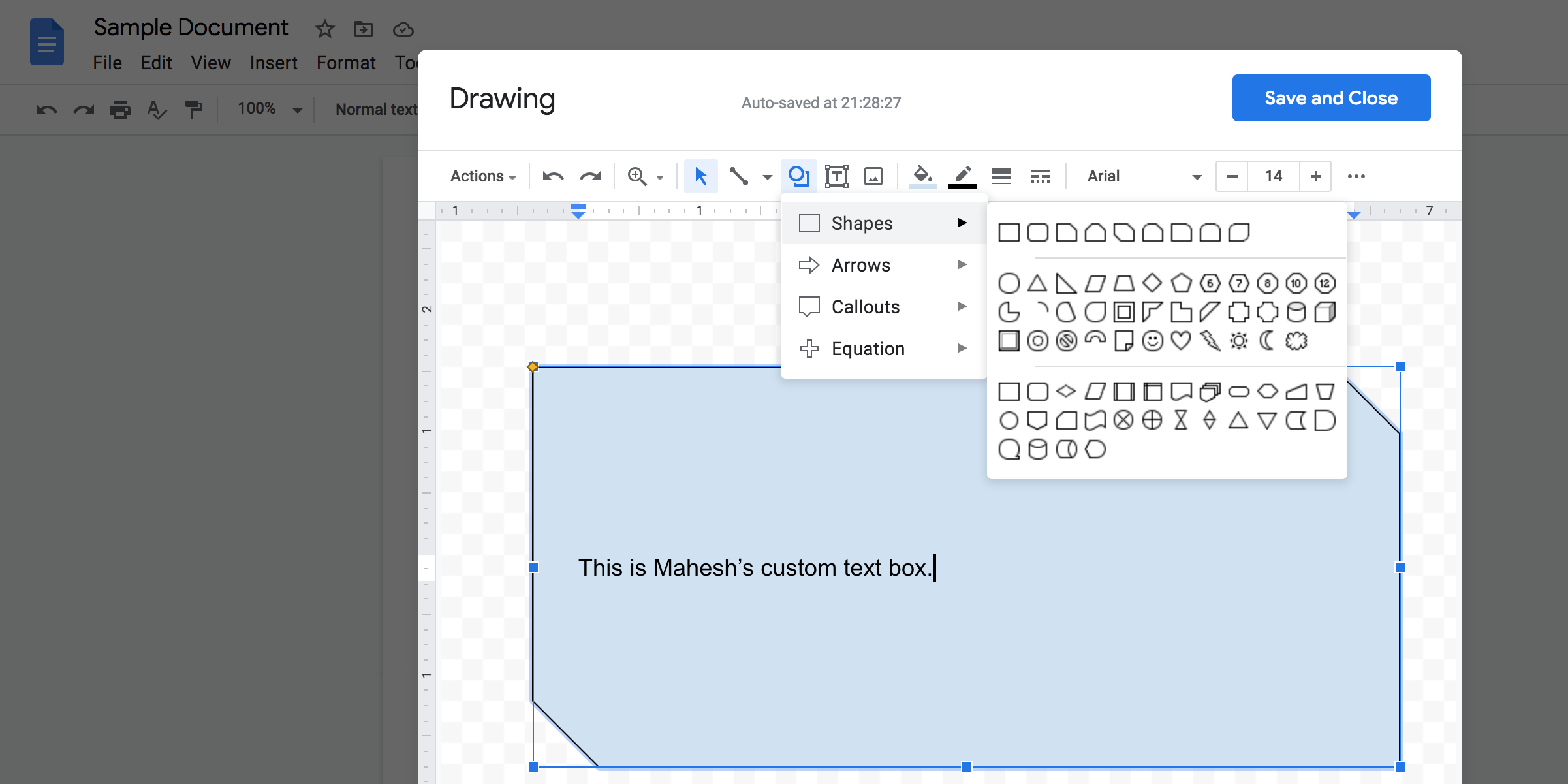The image size is (1568, 784).
Task: Open the font name dropdown Arial
Action: point(1142,176)
